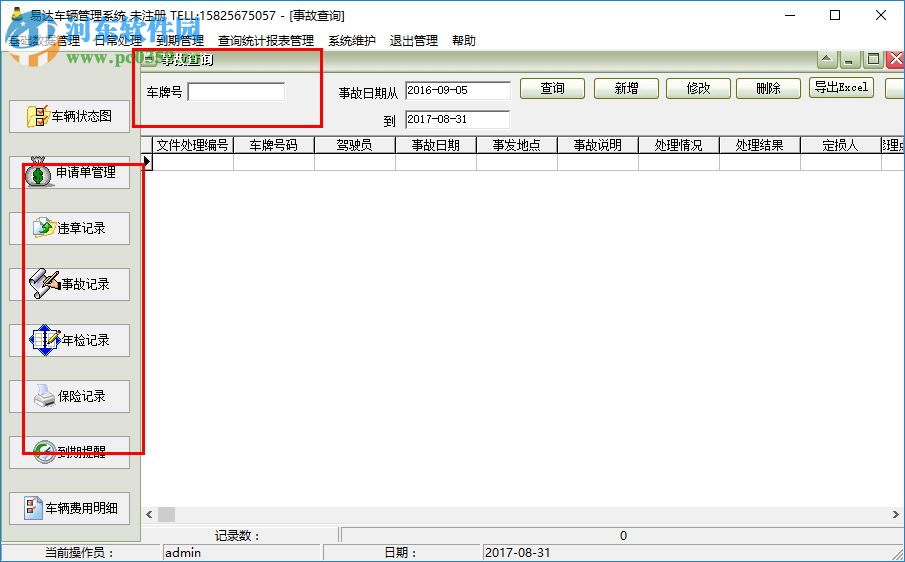Maximize the main application window

click(x=835, y=16)
